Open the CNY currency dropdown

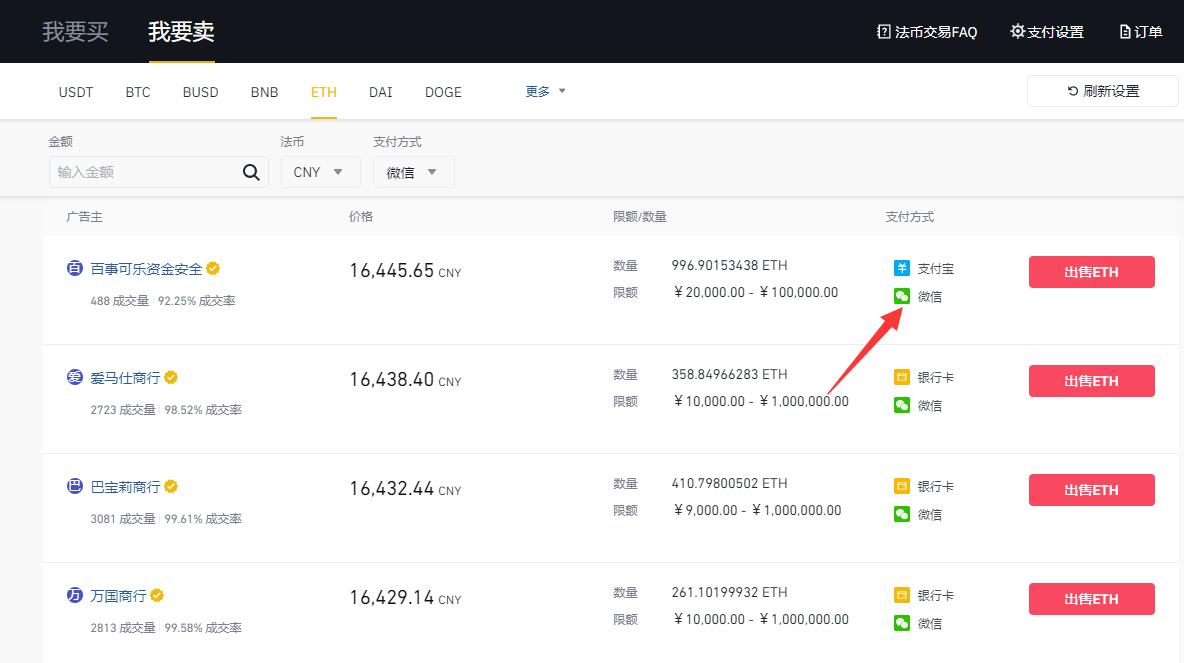[x=320, y=171]
